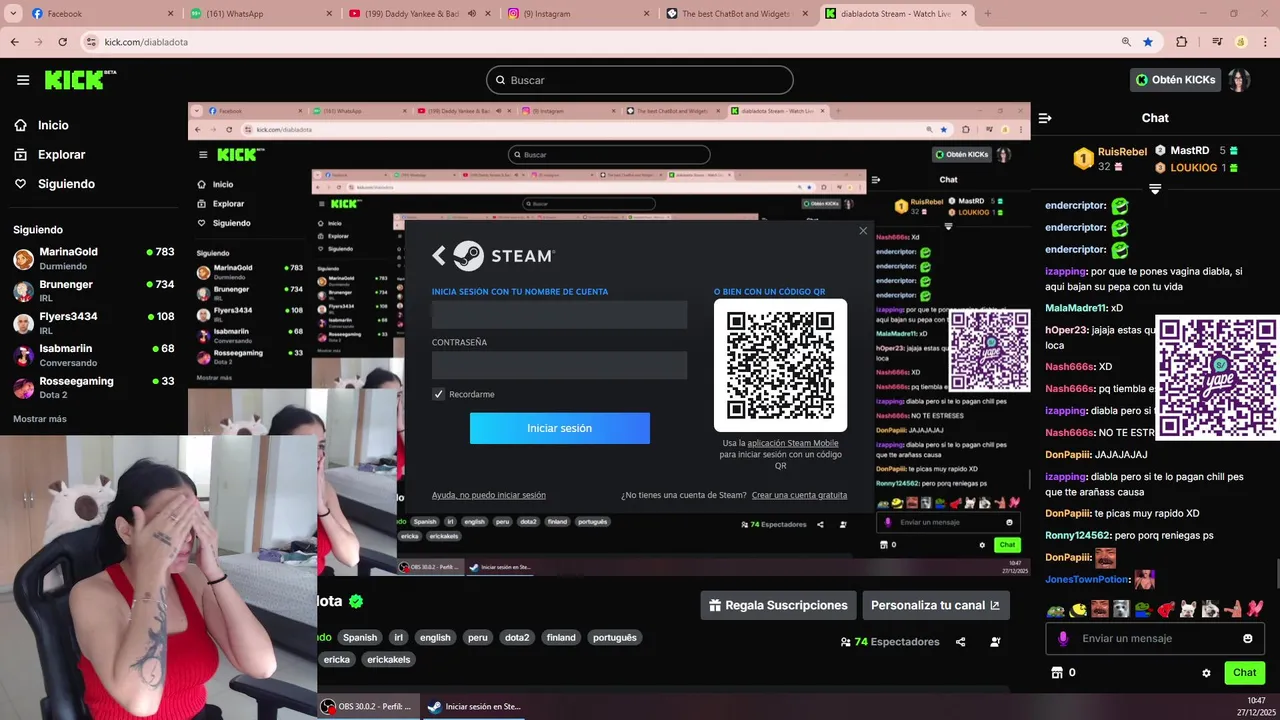Share the stream via share icon
The image size is (1280, 720).
[x=960, y=642]
